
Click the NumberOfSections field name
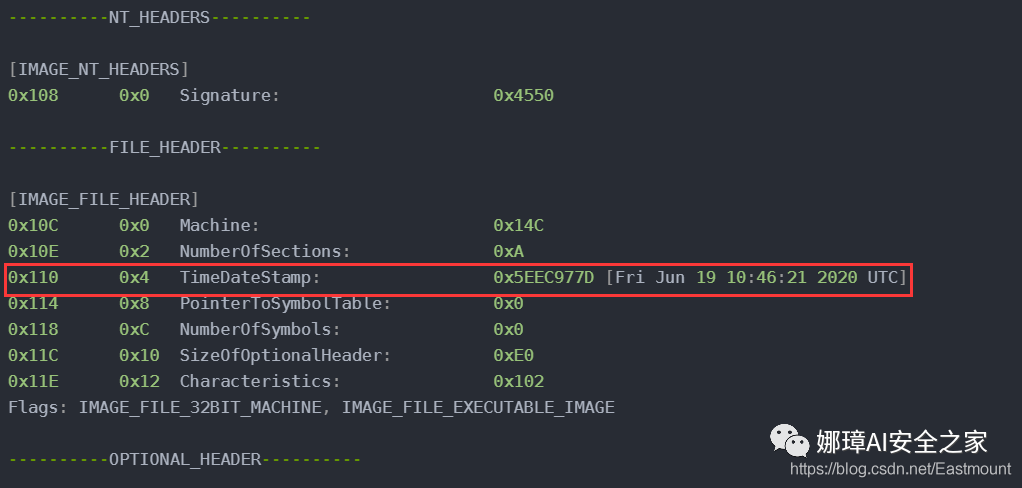click(265, 251)
